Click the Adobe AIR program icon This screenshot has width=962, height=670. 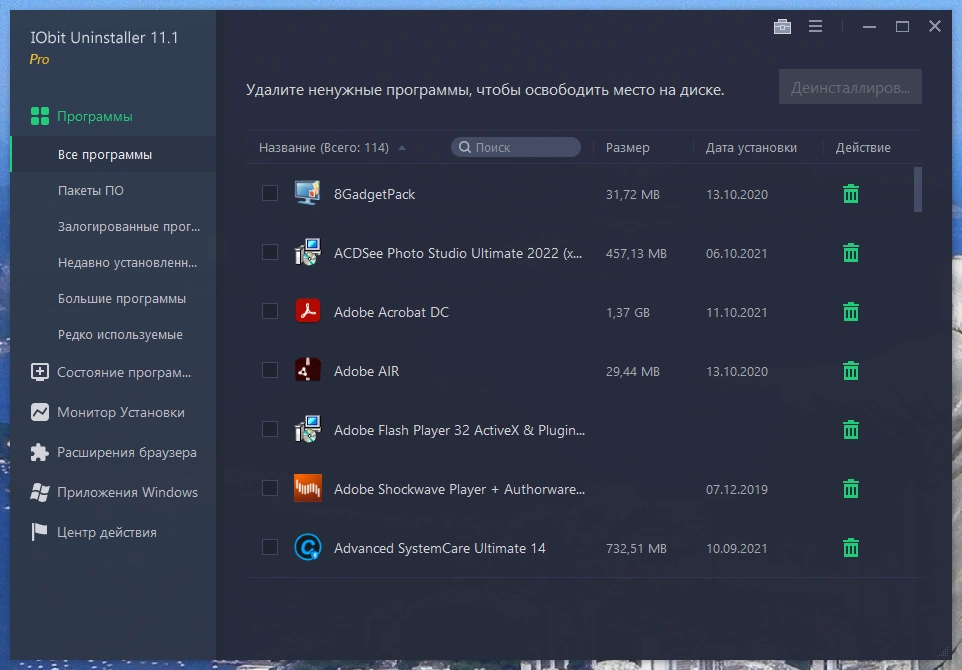click(307, 370)
